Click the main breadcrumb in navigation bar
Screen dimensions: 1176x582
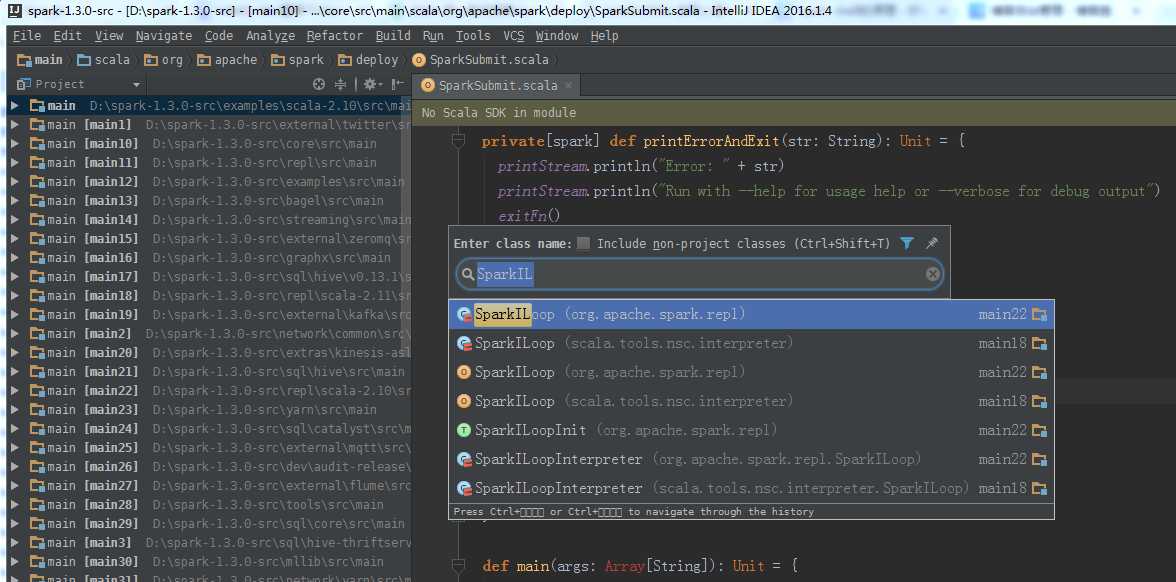[x=40, y=59]
